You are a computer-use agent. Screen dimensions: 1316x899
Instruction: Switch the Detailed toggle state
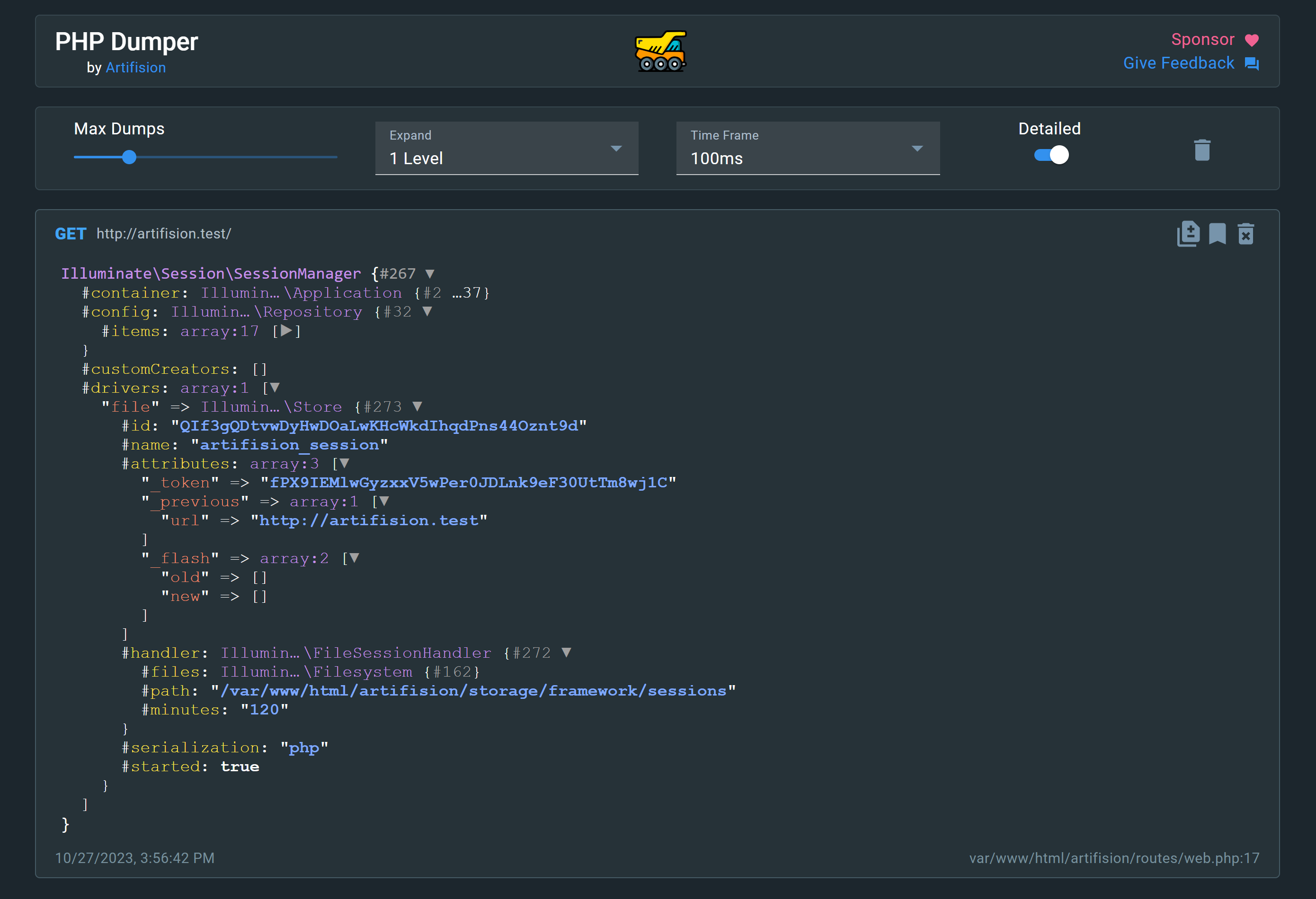(1051, 155)
